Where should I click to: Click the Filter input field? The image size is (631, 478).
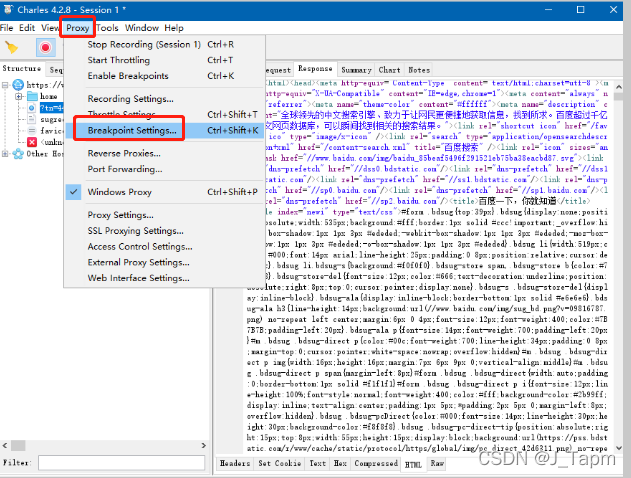coord(122,463)
